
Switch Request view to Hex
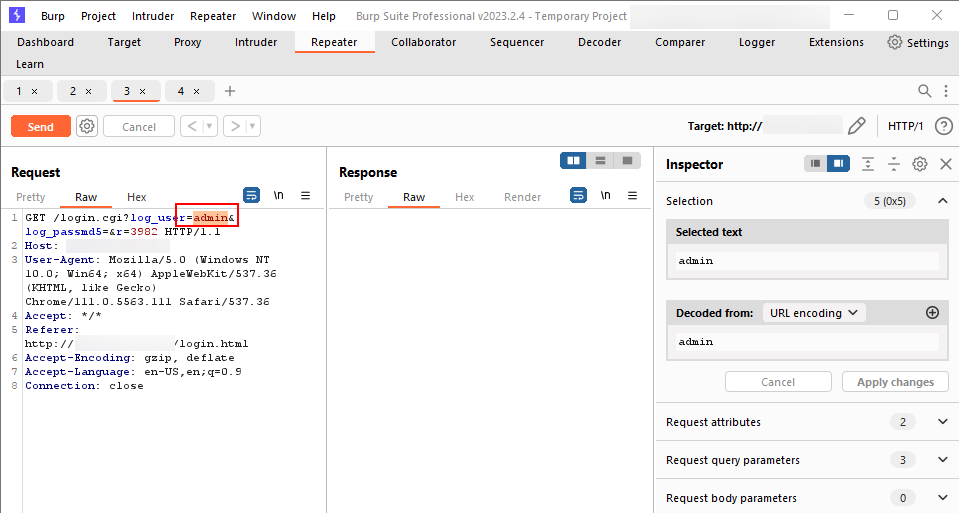point(136,197)
